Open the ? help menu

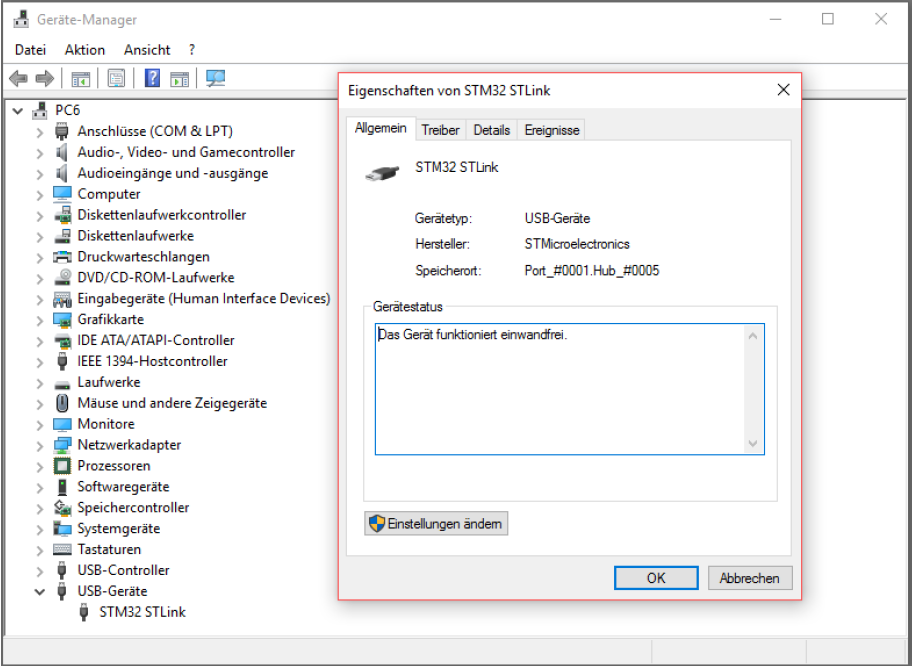[192, 50]
